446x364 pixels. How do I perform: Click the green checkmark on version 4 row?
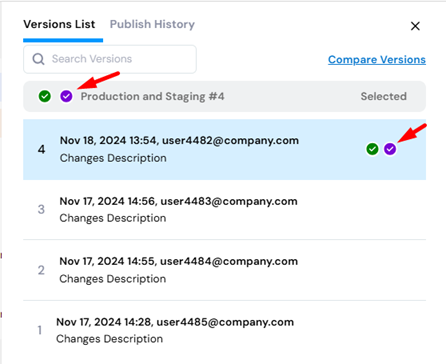pyautogui.click(x=372, y=149)
